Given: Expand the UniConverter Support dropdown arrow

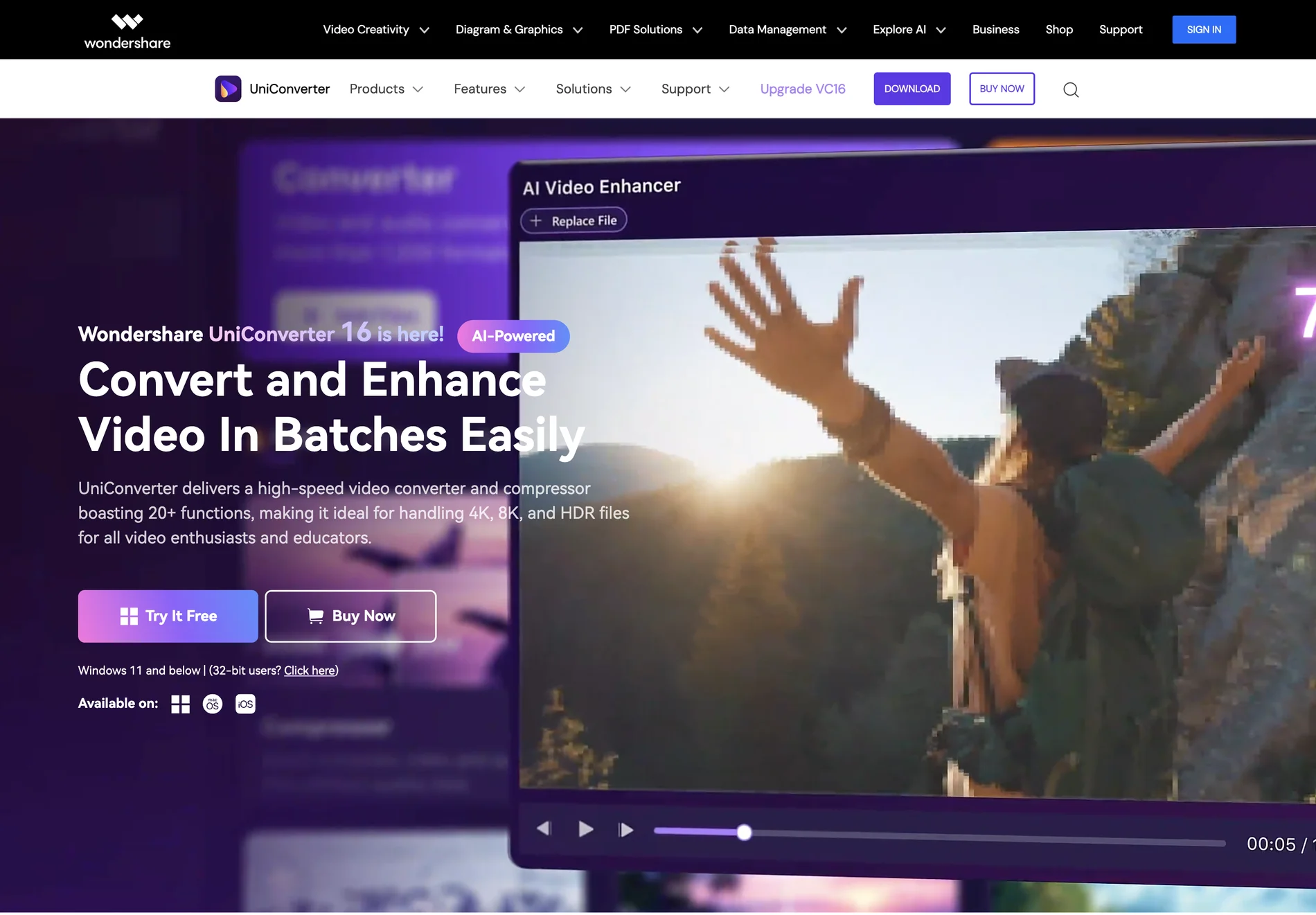Looking at the screenshot, I should [724, 89].
